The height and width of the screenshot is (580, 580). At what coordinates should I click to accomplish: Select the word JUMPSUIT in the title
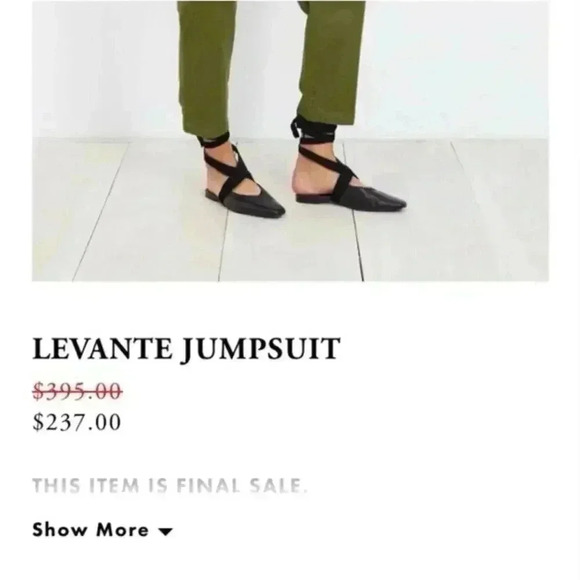(261, 350)
